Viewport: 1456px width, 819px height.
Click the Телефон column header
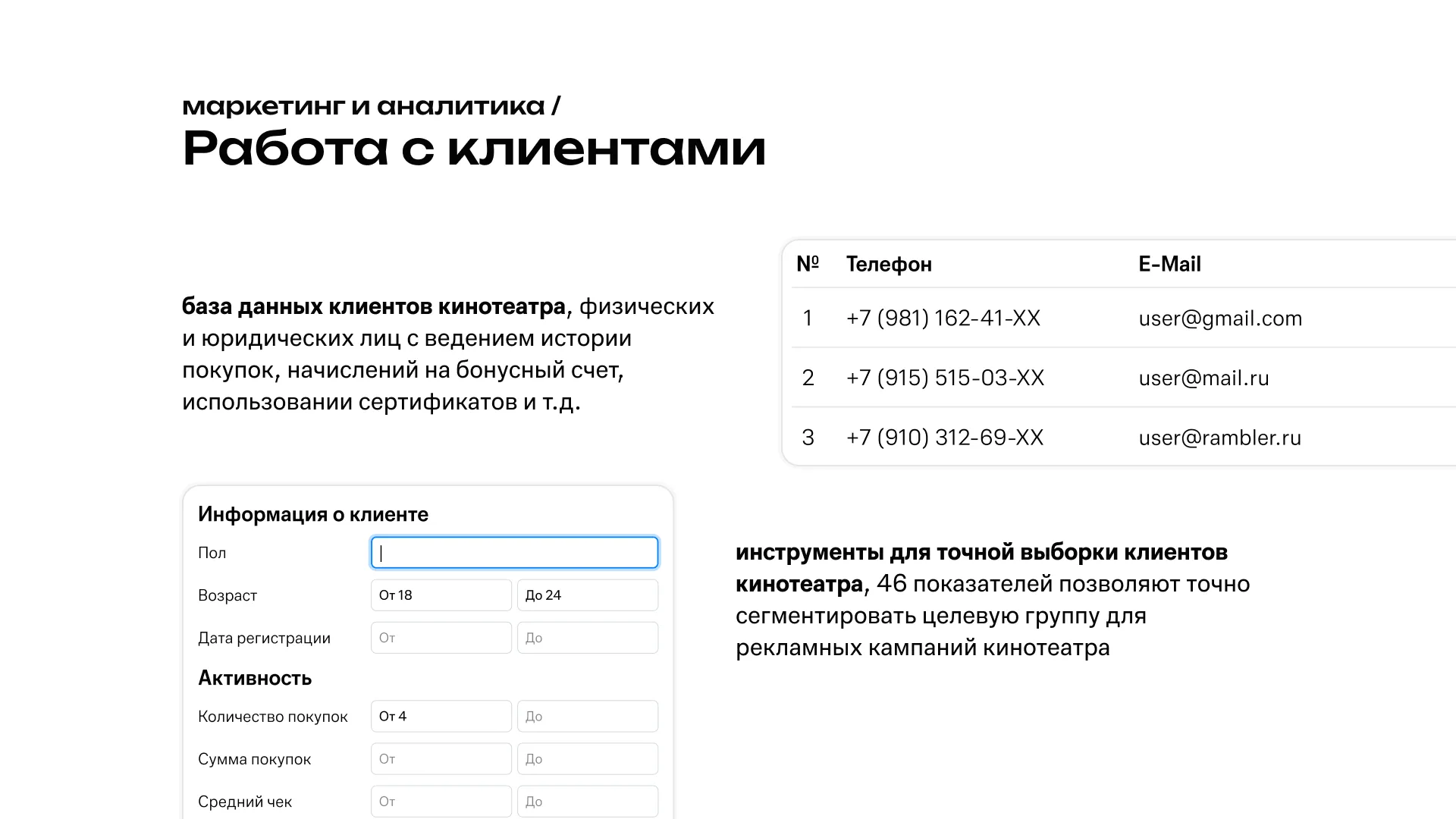(x=889, y=264)
